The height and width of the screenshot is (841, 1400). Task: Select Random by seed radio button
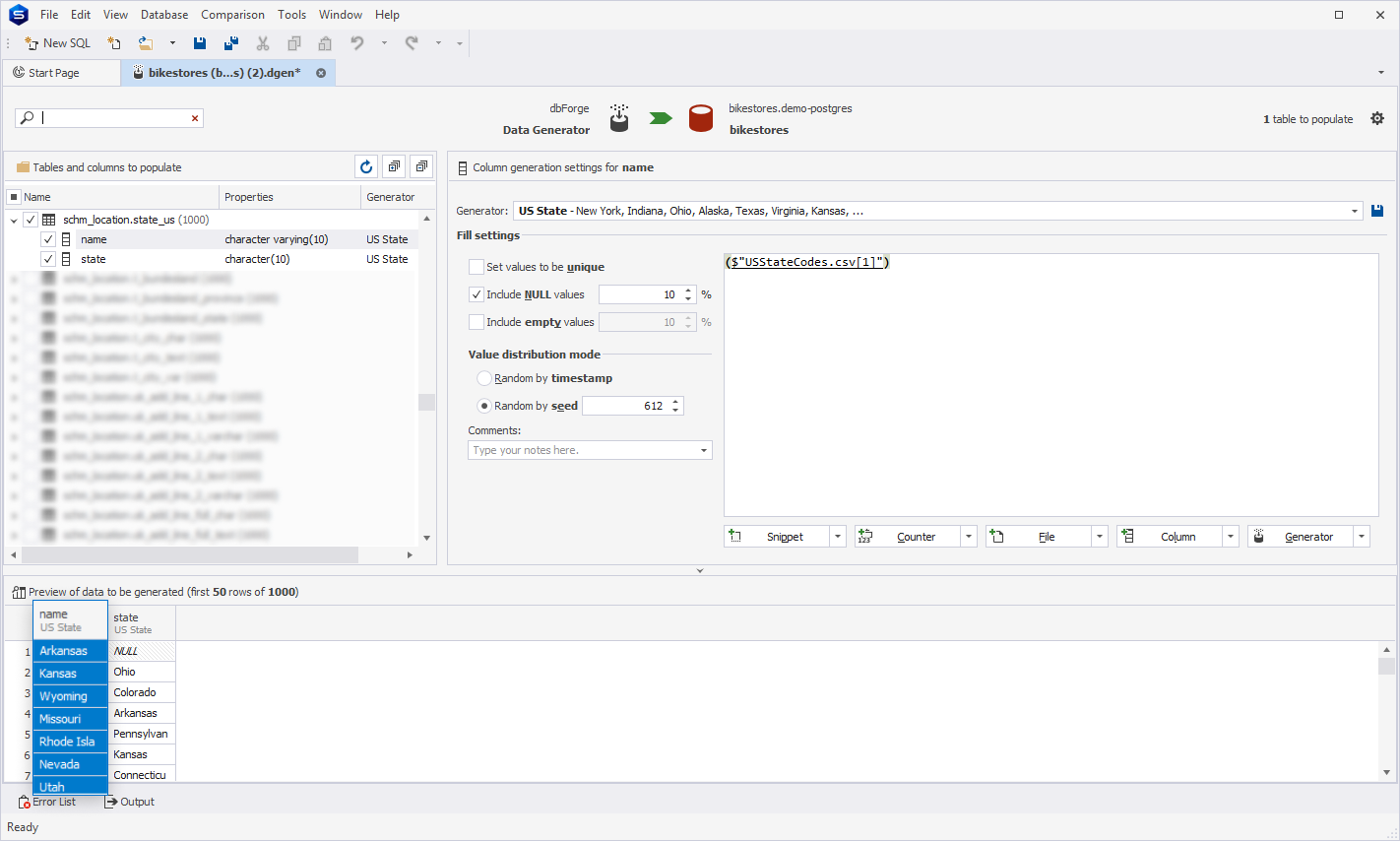pos(483,406)
